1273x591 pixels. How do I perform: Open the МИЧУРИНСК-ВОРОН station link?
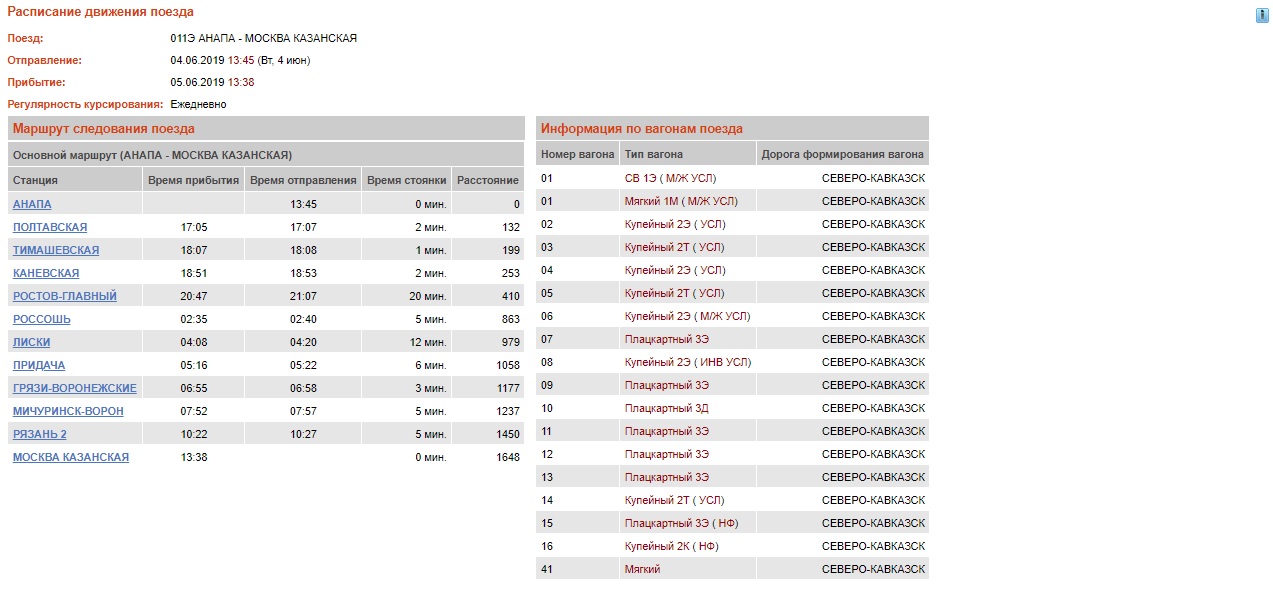[69, 411]
